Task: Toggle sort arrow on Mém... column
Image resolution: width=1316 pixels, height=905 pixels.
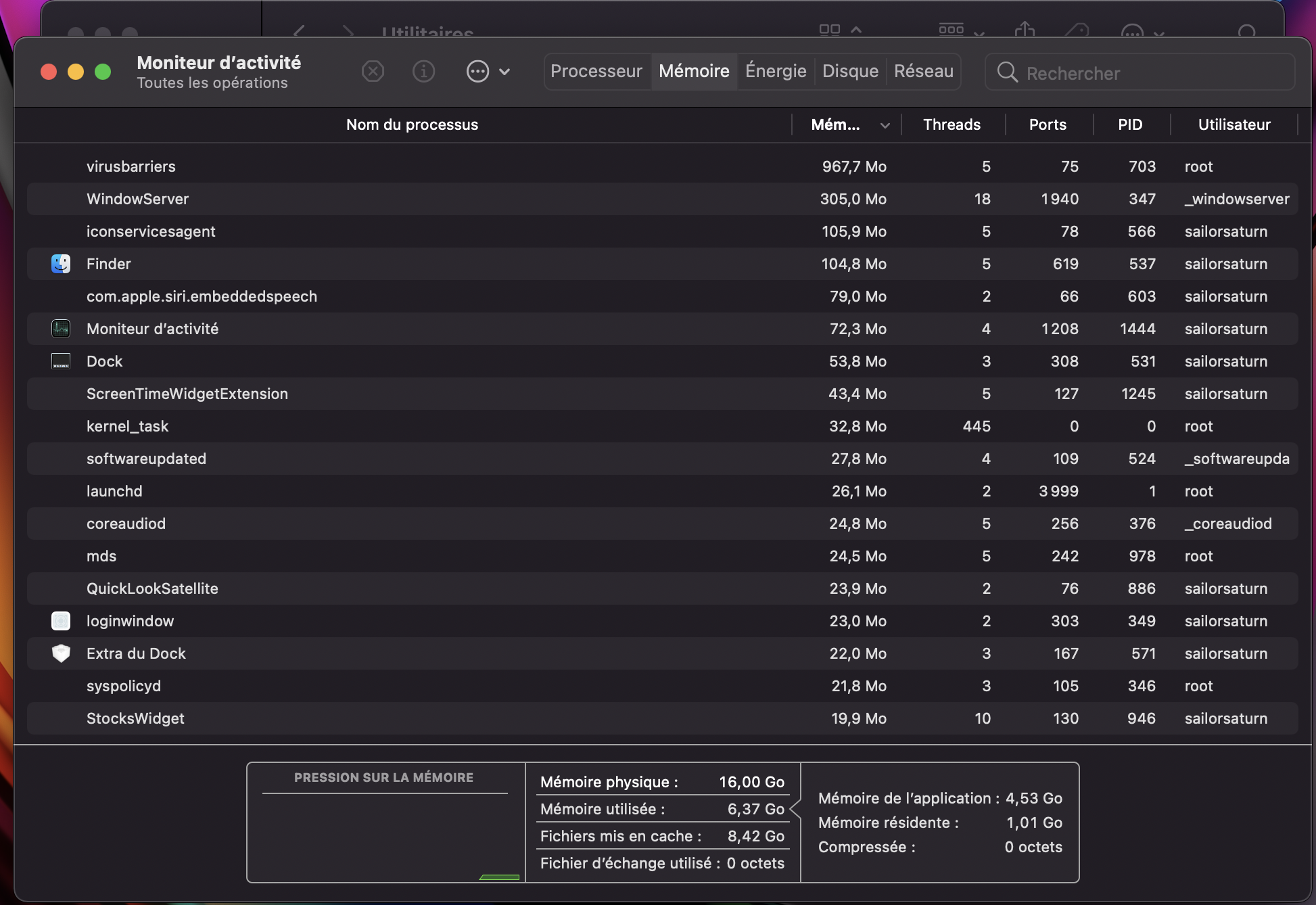Action: coord(885,125)
